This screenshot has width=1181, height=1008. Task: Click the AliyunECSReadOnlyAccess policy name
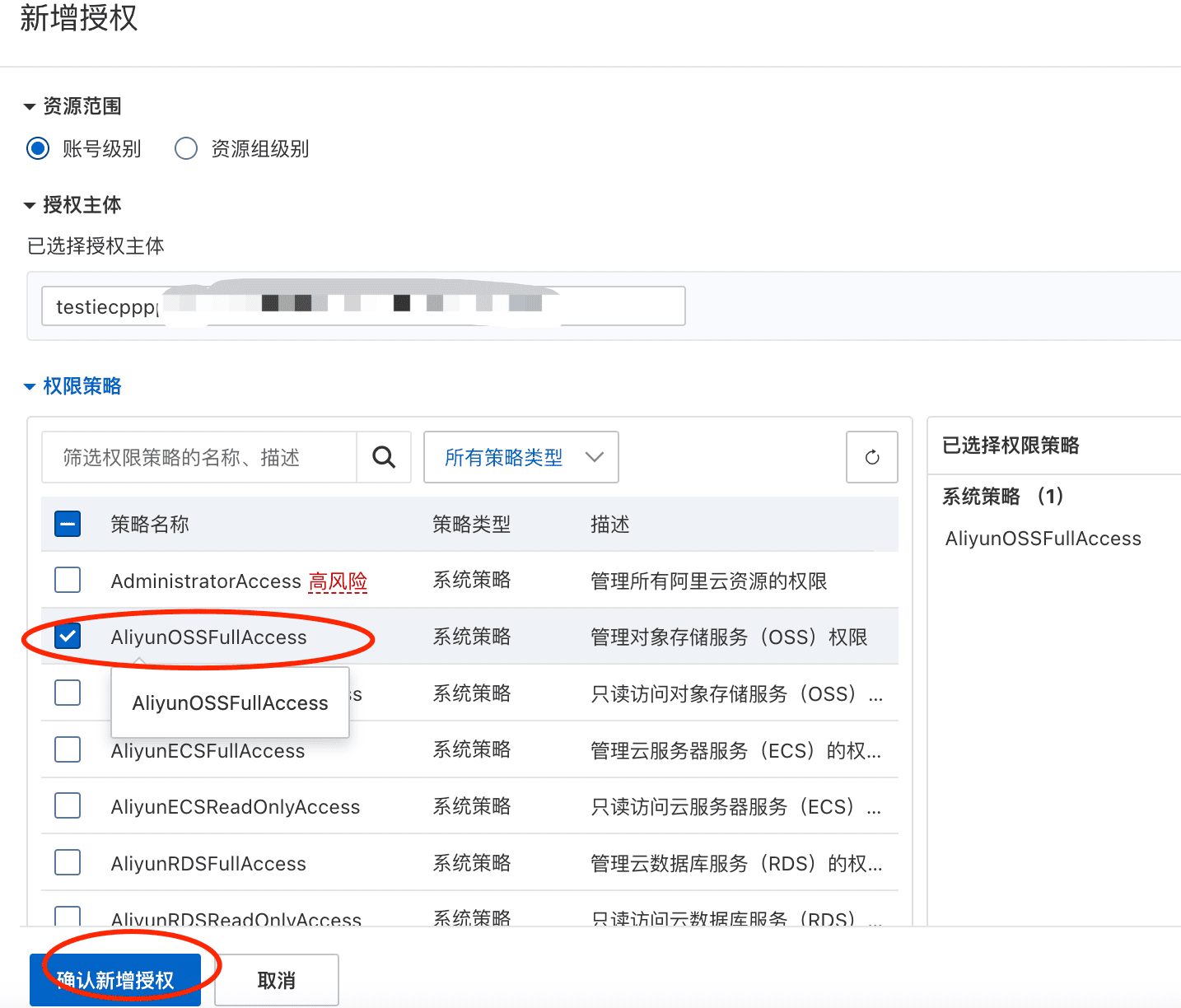tap(236, 807)
